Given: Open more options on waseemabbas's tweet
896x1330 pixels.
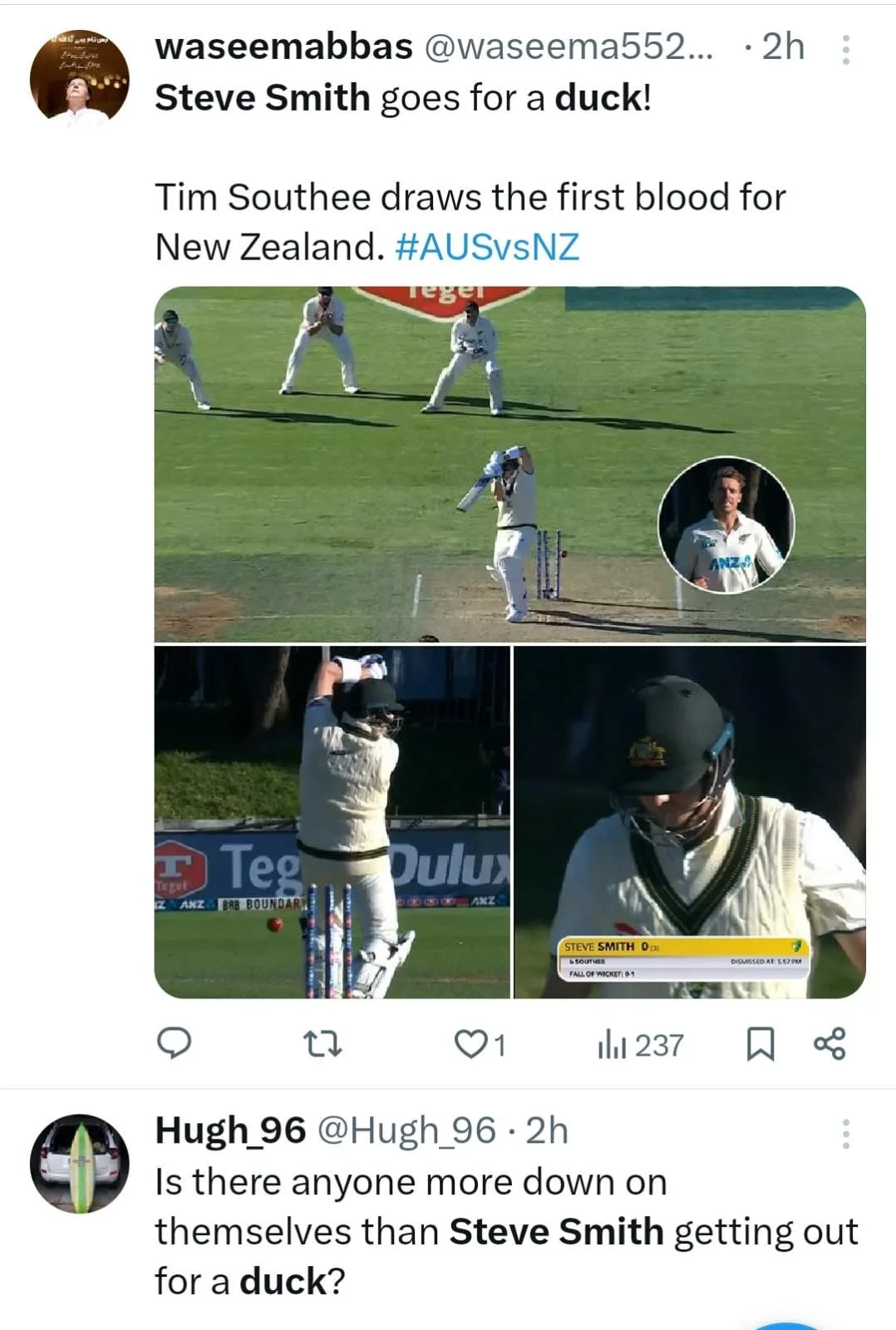Looking at the screenshot, I should tap(845, 50).
